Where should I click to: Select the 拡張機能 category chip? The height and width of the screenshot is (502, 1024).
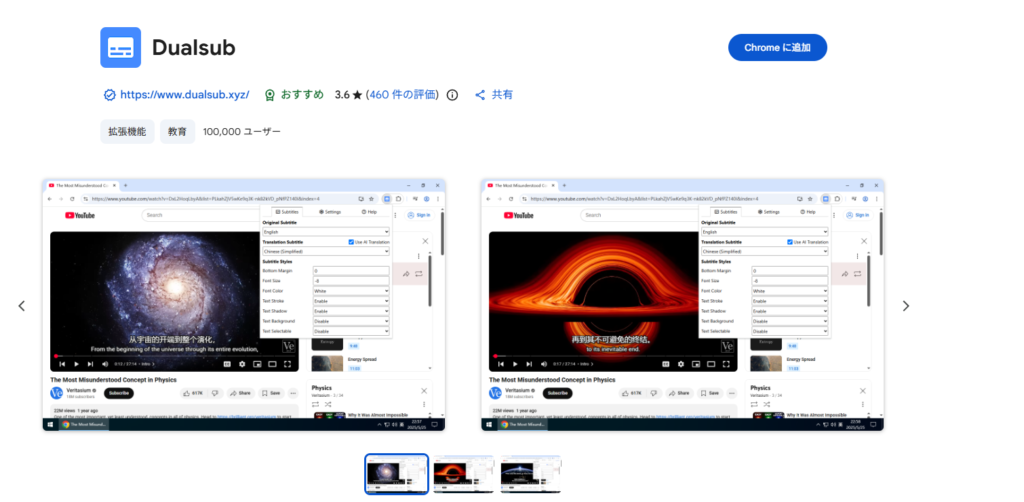click(x=127, y=131)
